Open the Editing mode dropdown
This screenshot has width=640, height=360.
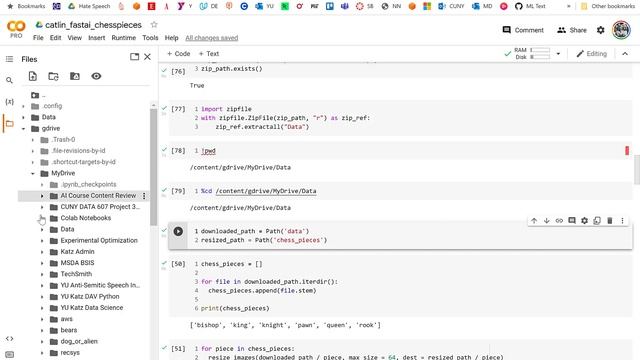[591, 54]
